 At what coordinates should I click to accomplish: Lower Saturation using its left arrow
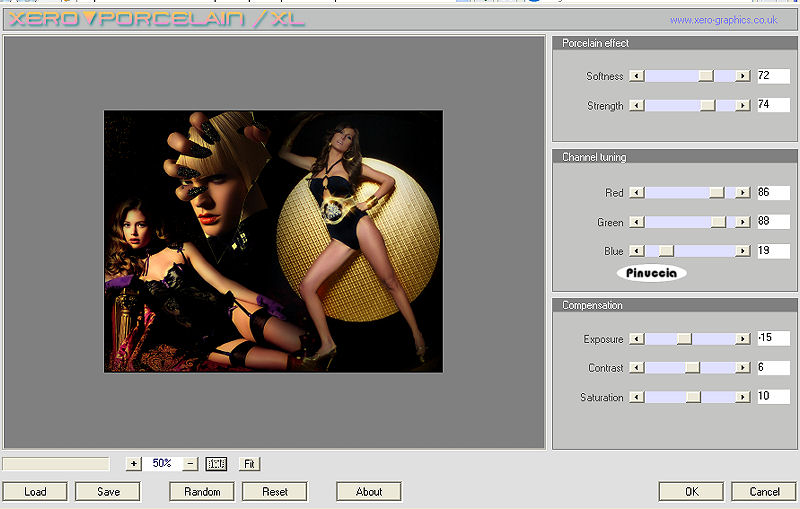[x=636, y=397]
